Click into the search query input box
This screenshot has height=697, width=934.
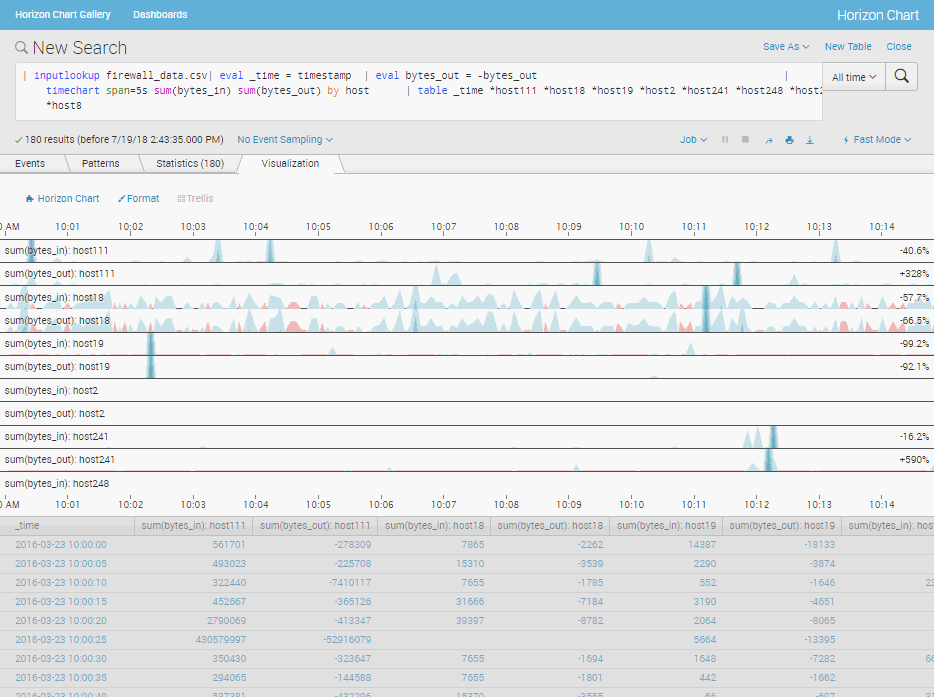point(419,91)
